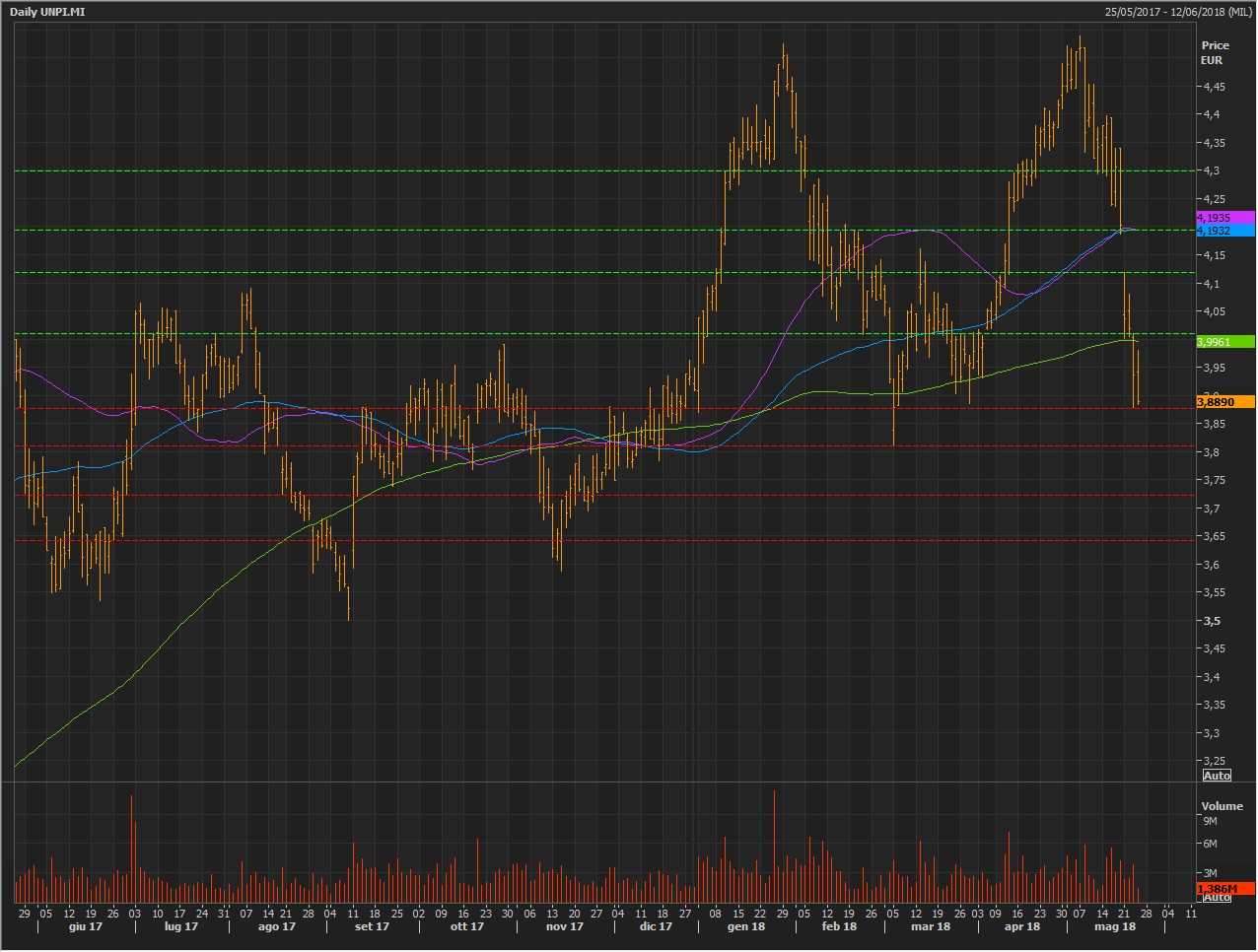The height and width of the screenshot is (952, 1258).
Task: Click the Volume axis label
Action: pyautogui.click(x=1222, y=806)
